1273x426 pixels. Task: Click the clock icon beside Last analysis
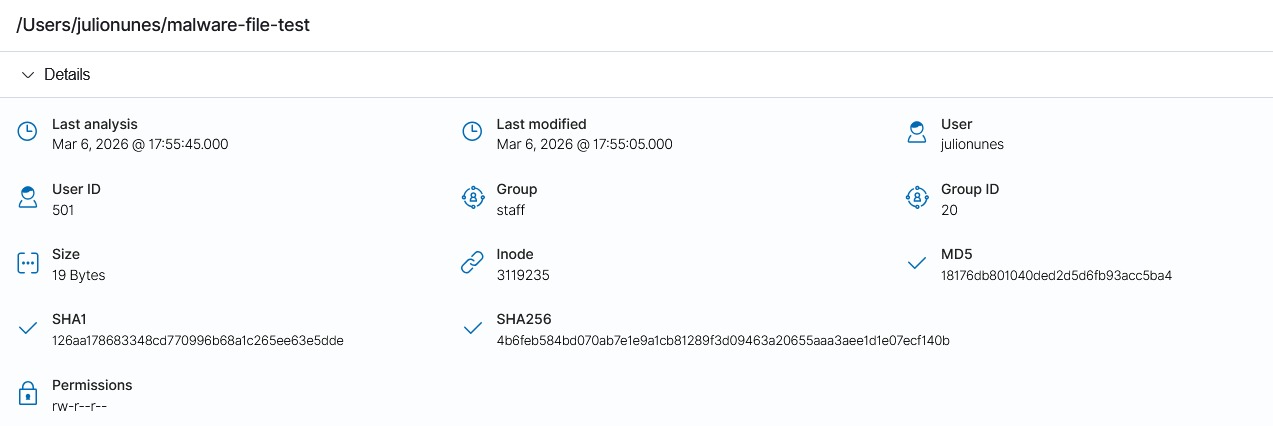pyautogui.click(x=28, y=132)
